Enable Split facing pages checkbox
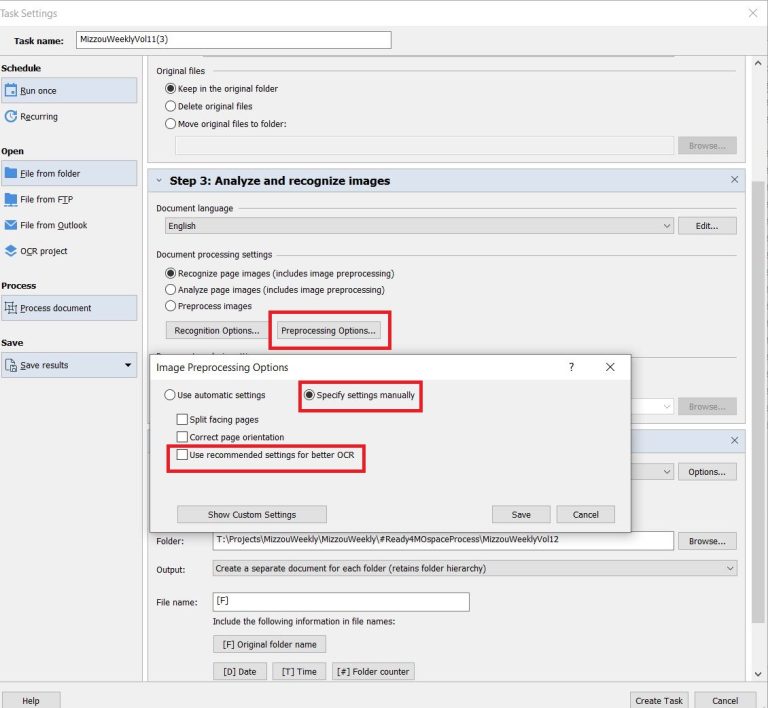Viewport: 768px width, 708px height. tap(182, 420)
